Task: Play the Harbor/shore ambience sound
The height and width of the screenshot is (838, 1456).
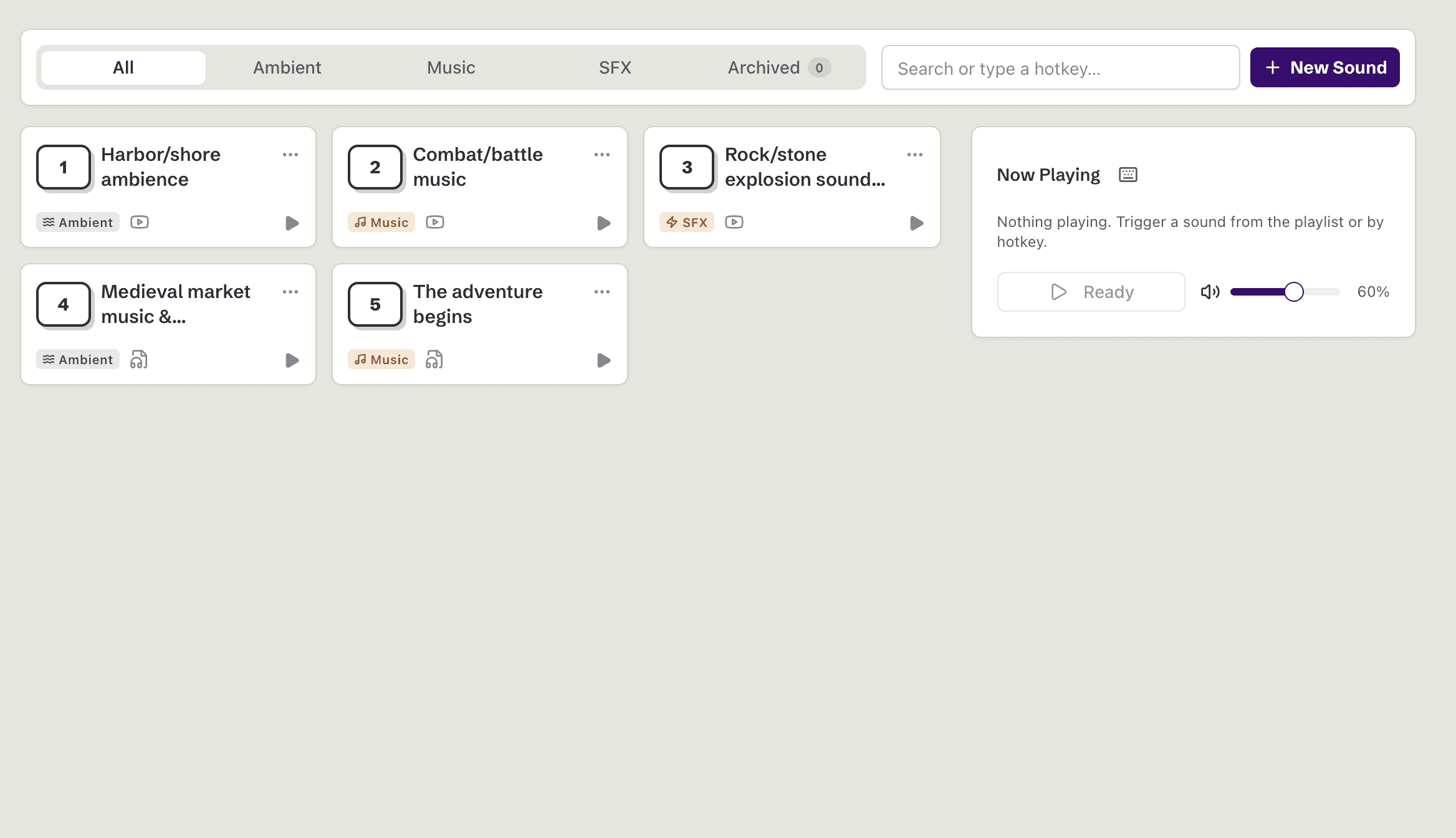Action: click(292, 223)
